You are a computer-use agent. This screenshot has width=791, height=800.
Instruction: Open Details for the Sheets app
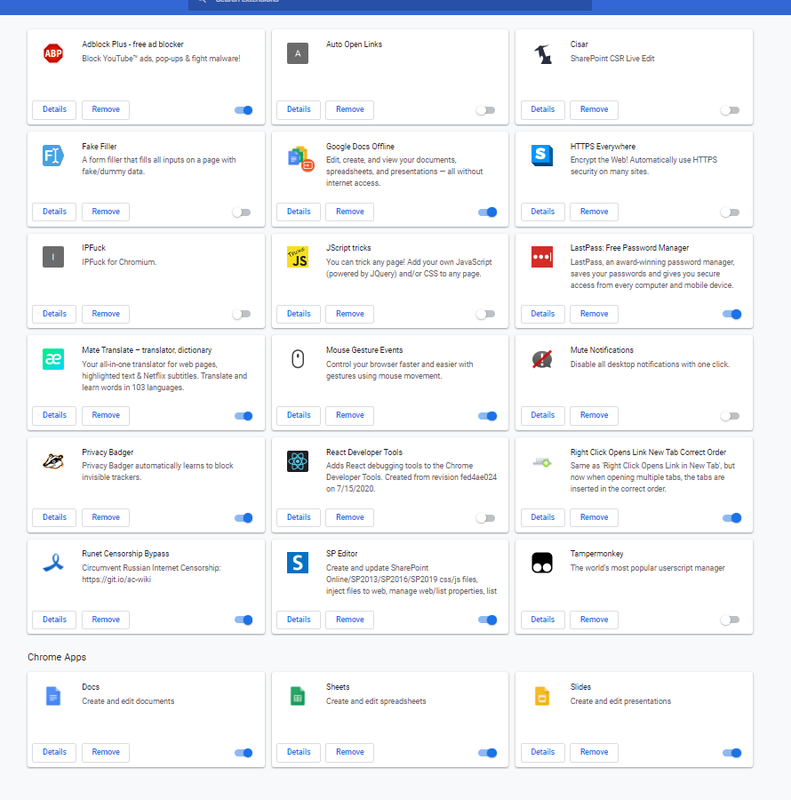click(299, 752)
